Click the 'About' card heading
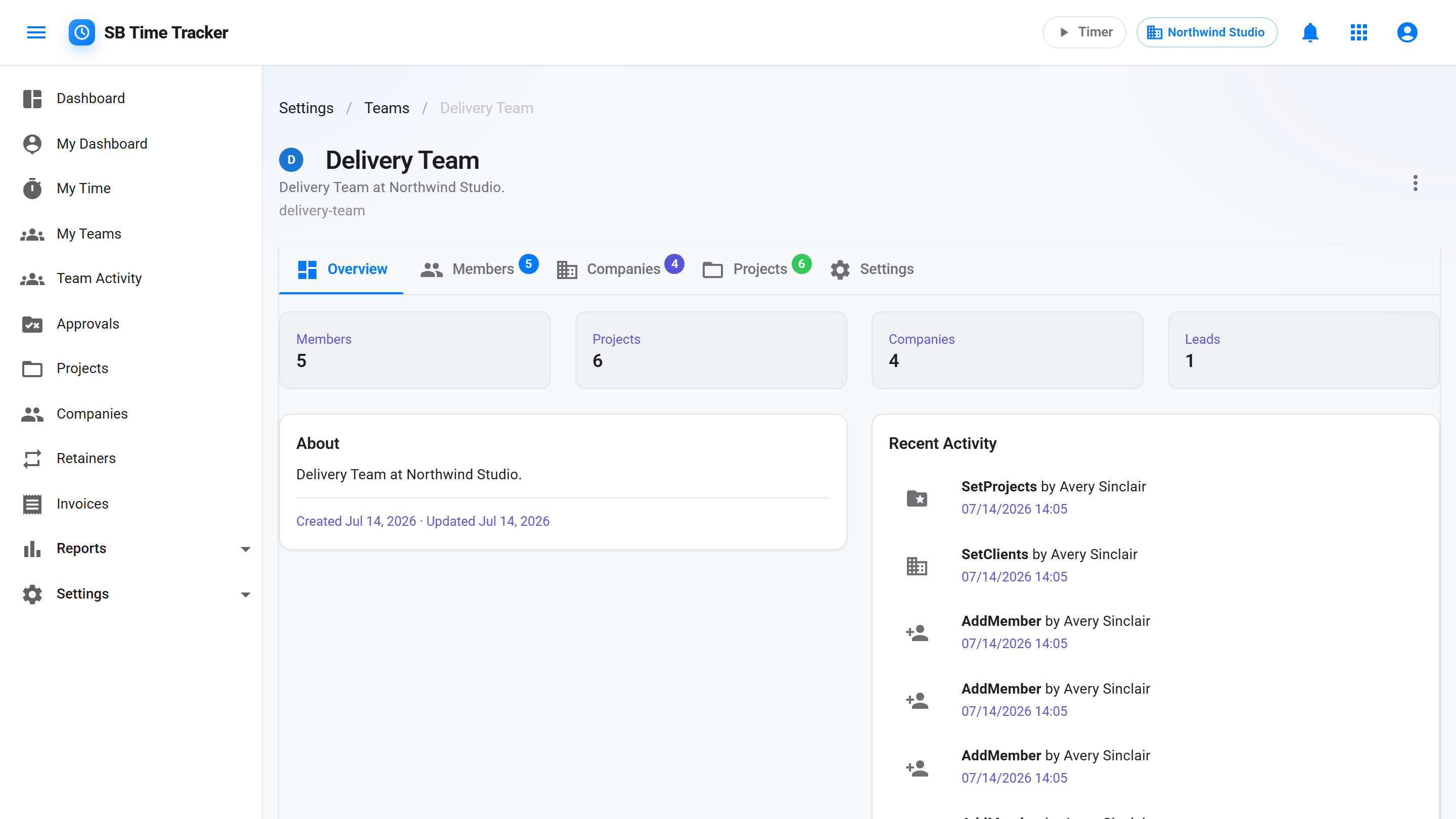Viewport: 1456px width, 819px height. coord(317,444)
